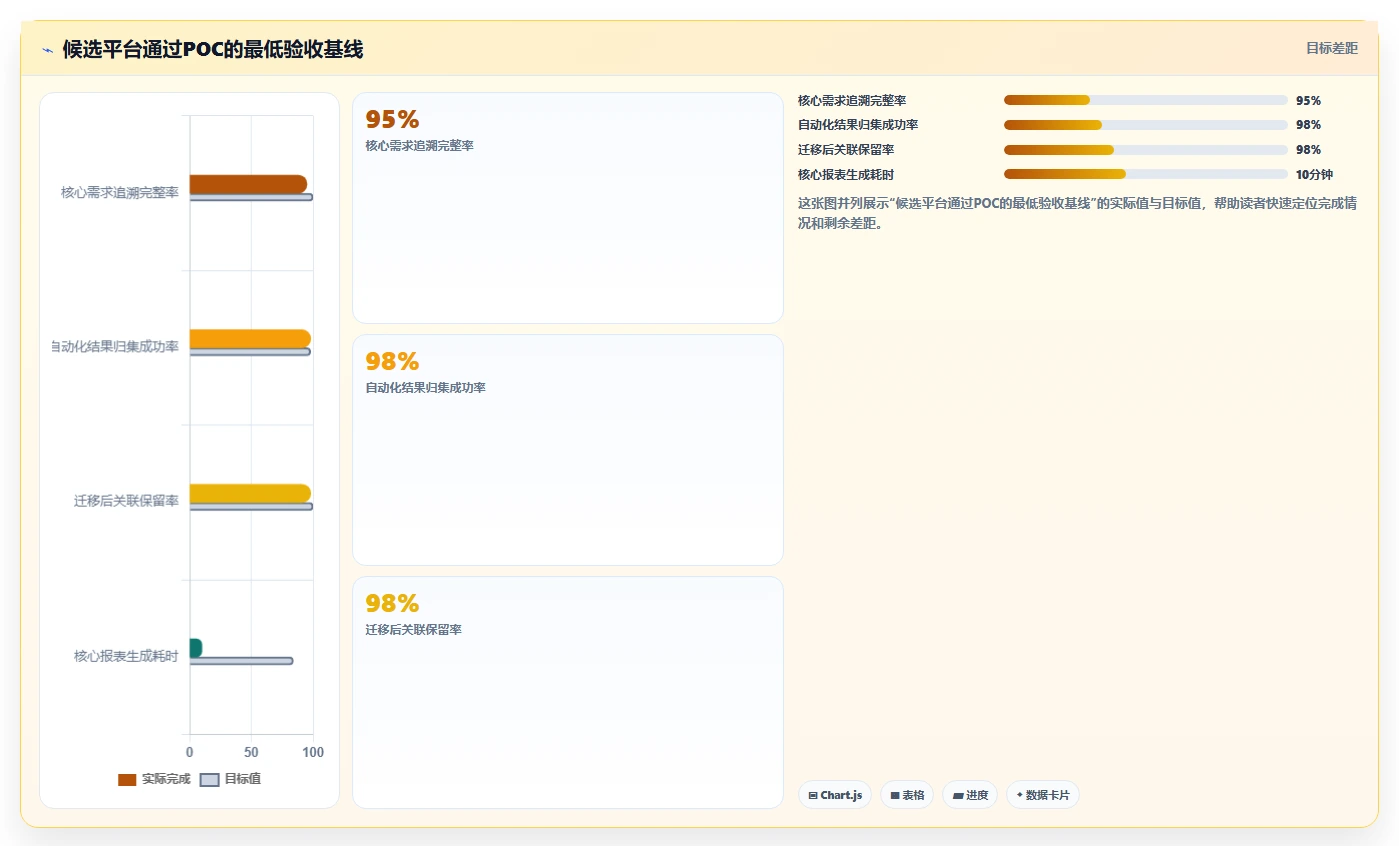Click the progress bar for 迁移后关联保留率
The height and width of the screenshot is (846, 1399).
pyautogui.click(x=1146, y=150)
